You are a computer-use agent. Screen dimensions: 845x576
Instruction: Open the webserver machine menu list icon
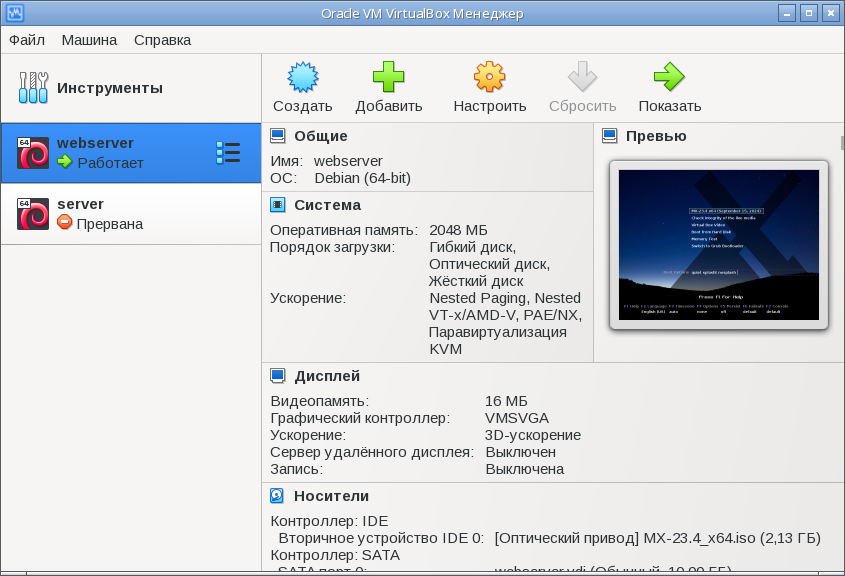[x=228, y=152]
